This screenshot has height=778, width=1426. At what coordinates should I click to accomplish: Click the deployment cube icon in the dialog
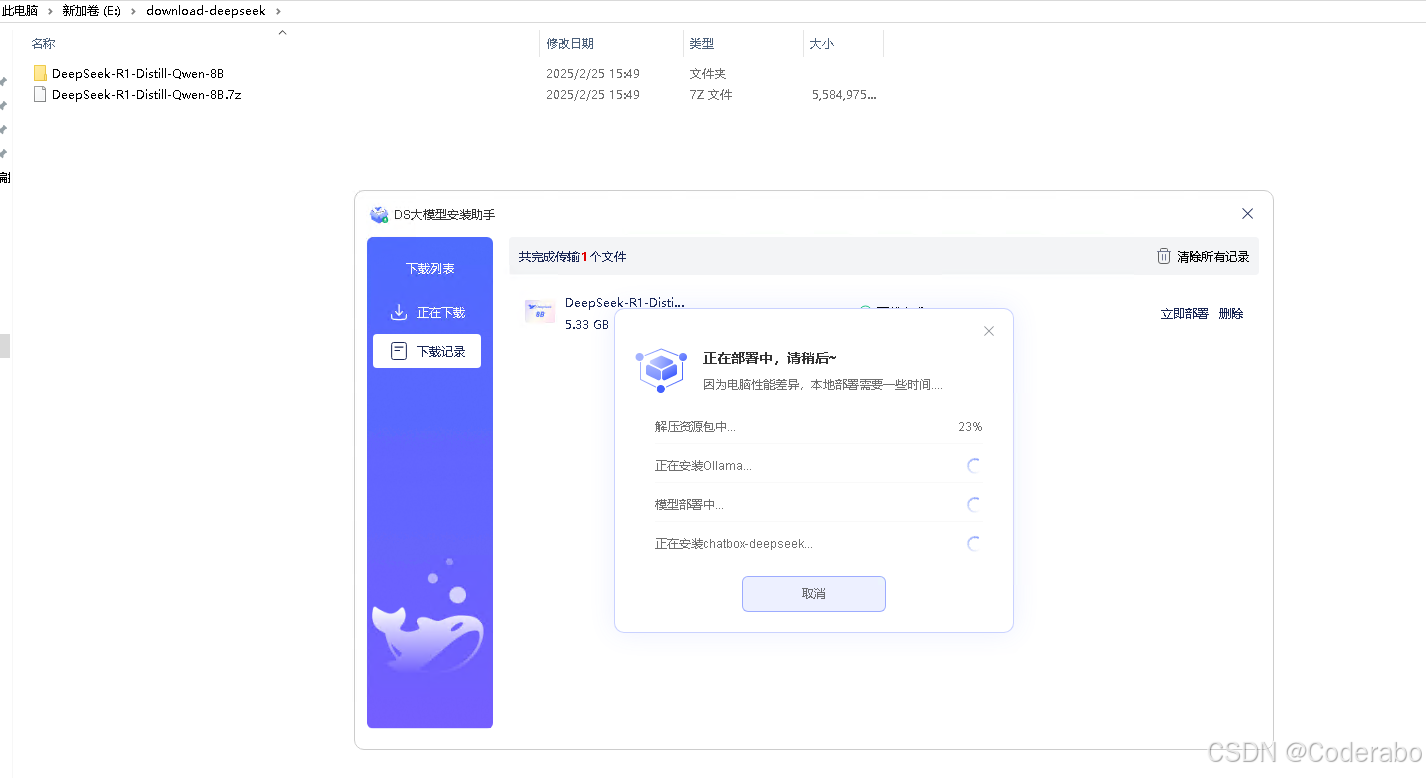click(662, 370)
